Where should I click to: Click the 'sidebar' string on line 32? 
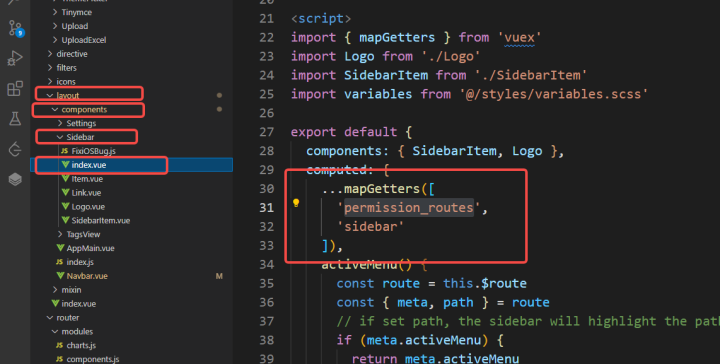(371, 226)
